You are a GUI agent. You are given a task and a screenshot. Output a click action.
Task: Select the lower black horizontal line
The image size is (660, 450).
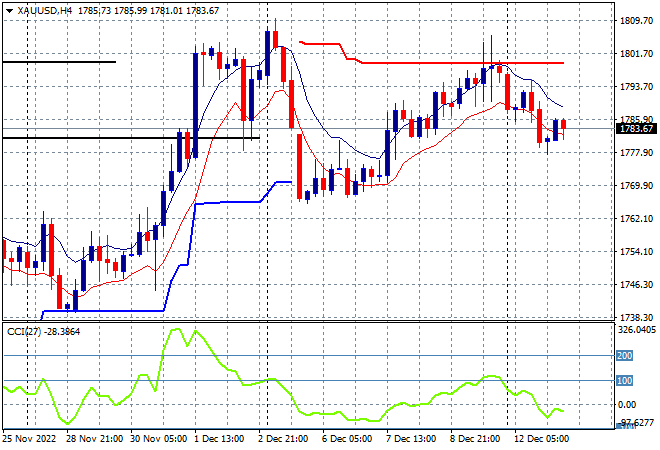(130, 138)
